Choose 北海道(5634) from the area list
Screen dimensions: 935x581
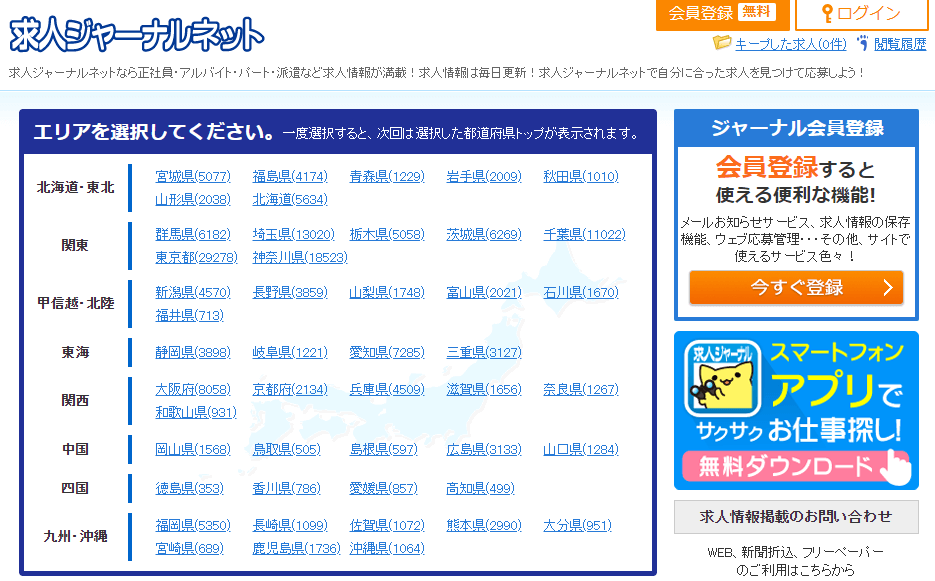click(290, 199)
